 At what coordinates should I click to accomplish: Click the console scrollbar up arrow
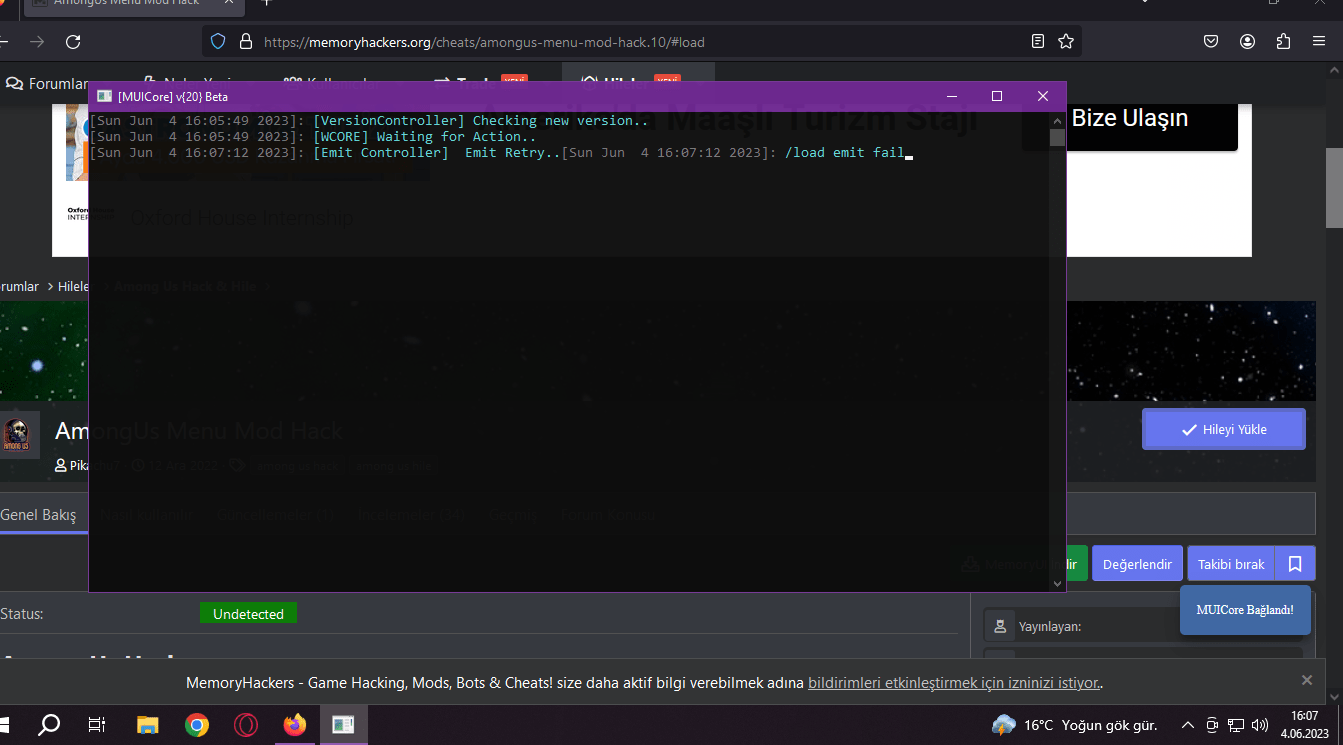1057,120
